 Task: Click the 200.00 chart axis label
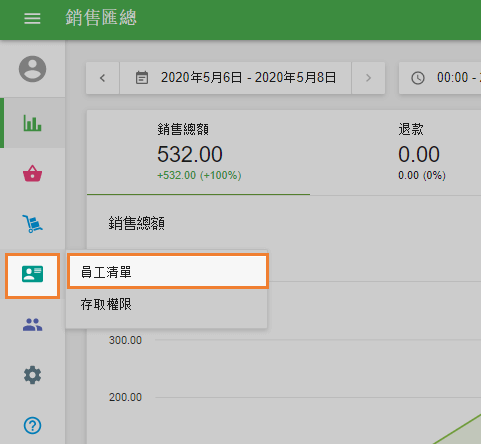[125, 397]
